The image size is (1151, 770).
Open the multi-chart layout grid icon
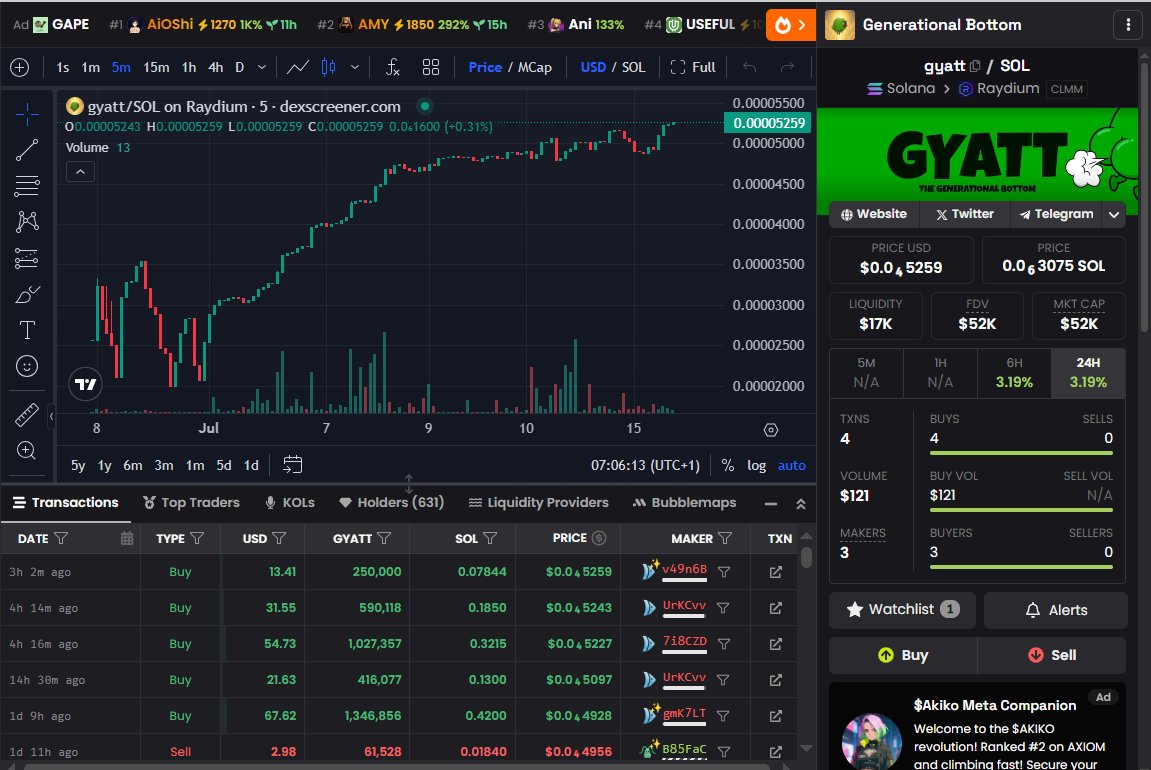click(x=431, y=68)
